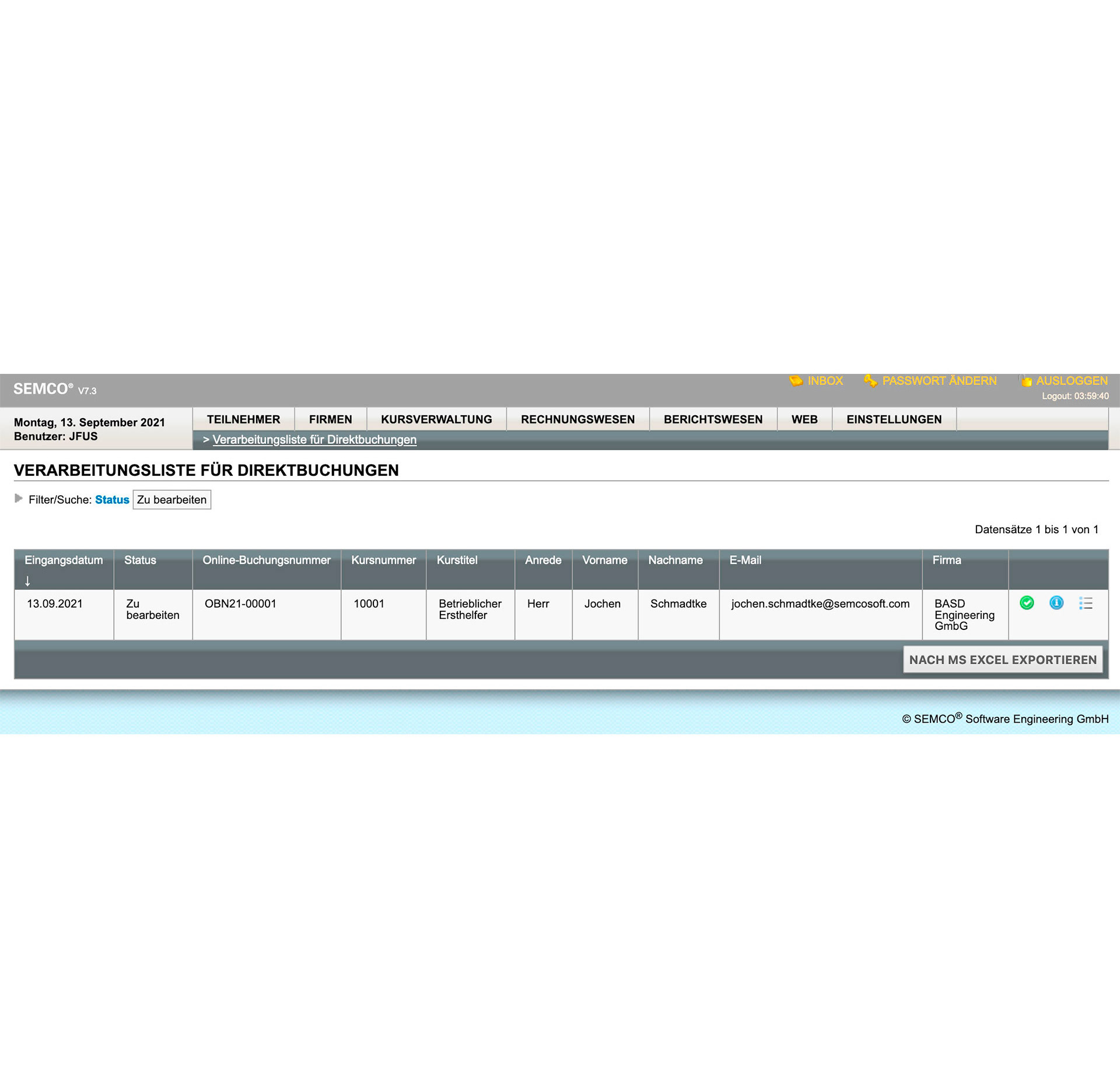Sort by Nachname column header
The image size is (1120, 1079).
click(675, 560)
